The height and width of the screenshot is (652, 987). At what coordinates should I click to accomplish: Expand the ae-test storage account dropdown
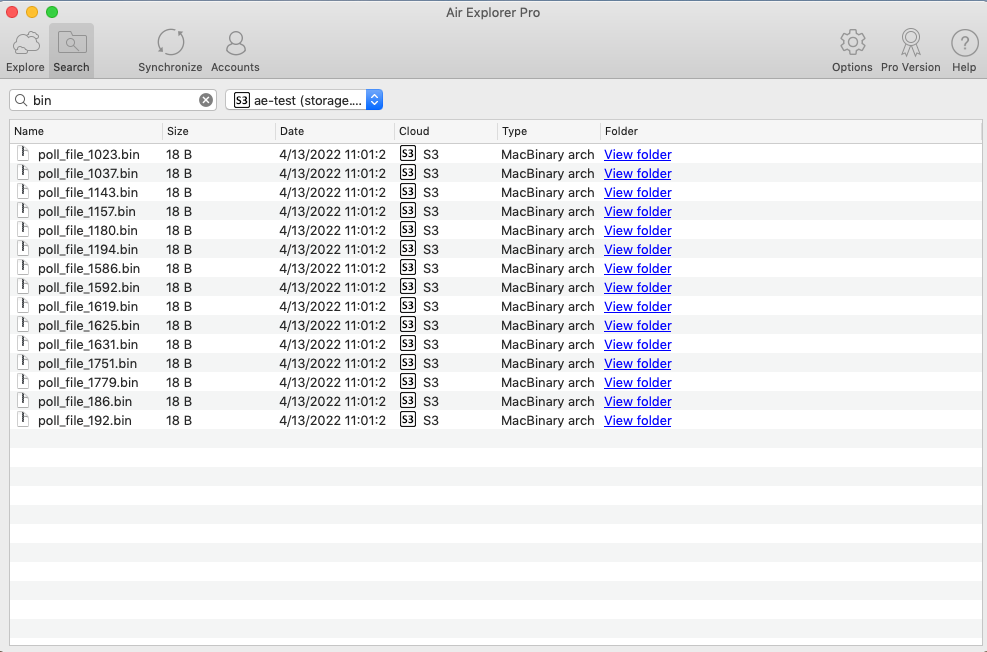[x=304, y=100]
